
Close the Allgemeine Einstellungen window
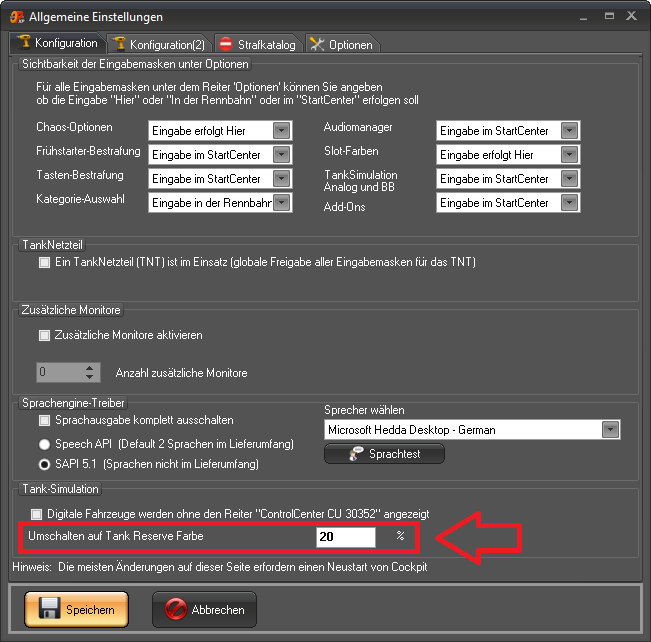pos(631,16)
